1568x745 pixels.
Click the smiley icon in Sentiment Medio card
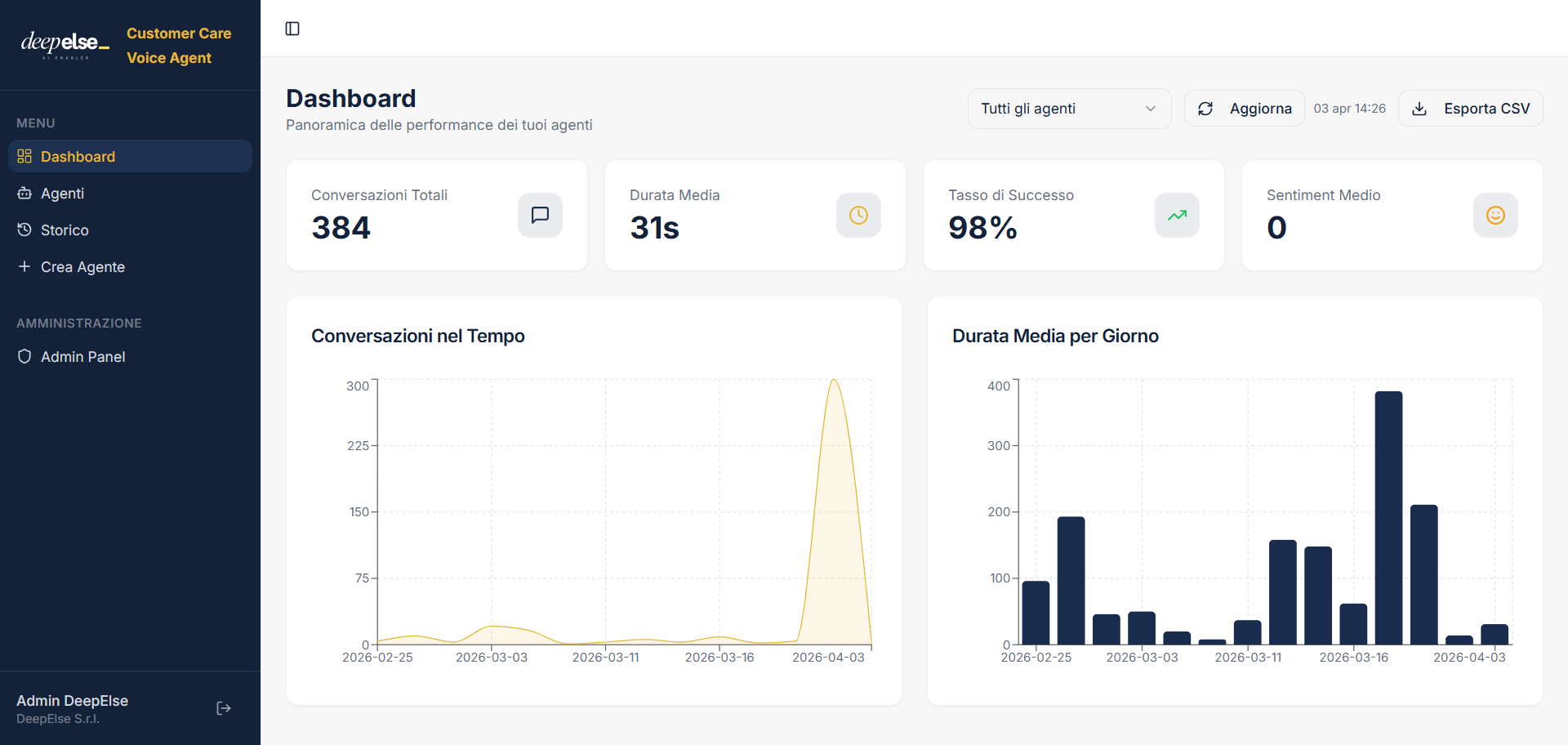[1495, 215]
